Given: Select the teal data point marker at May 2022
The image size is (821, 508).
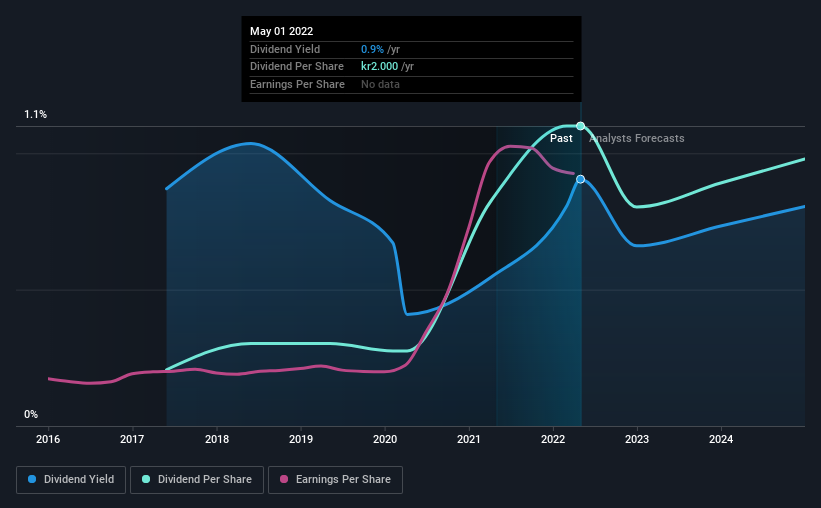Looking at the screenshot, I should click(580, 126).
